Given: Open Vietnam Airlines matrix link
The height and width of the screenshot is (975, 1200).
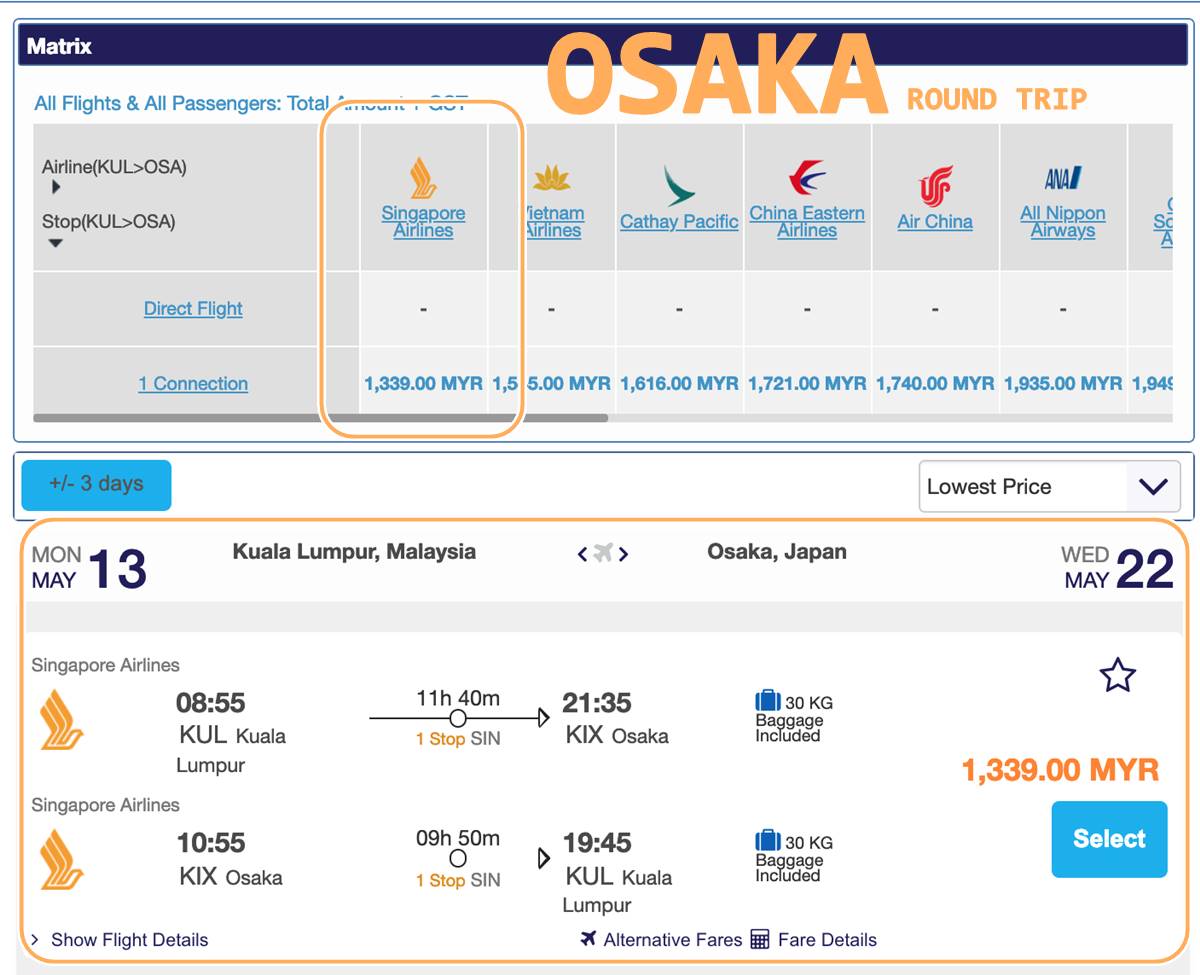Looking at the screenshot, I should (554, 222).
